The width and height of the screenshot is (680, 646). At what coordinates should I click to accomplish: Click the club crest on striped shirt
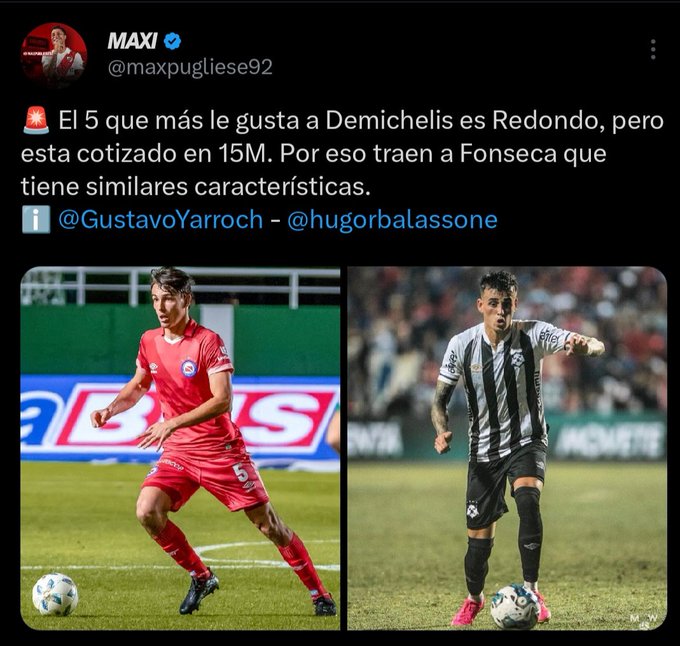pos(517,359)
